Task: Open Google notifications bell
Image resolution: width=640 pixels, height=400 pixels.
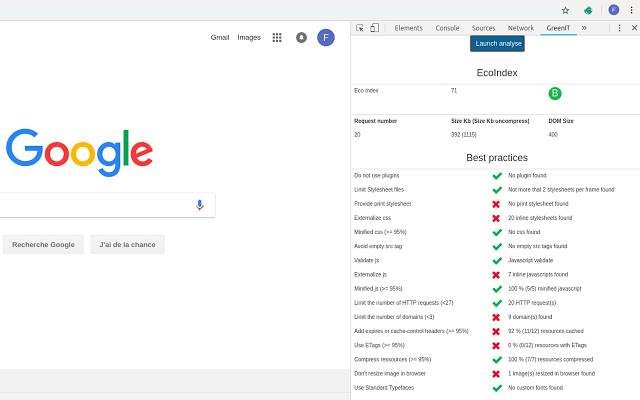Action: (x=301, y=38)
